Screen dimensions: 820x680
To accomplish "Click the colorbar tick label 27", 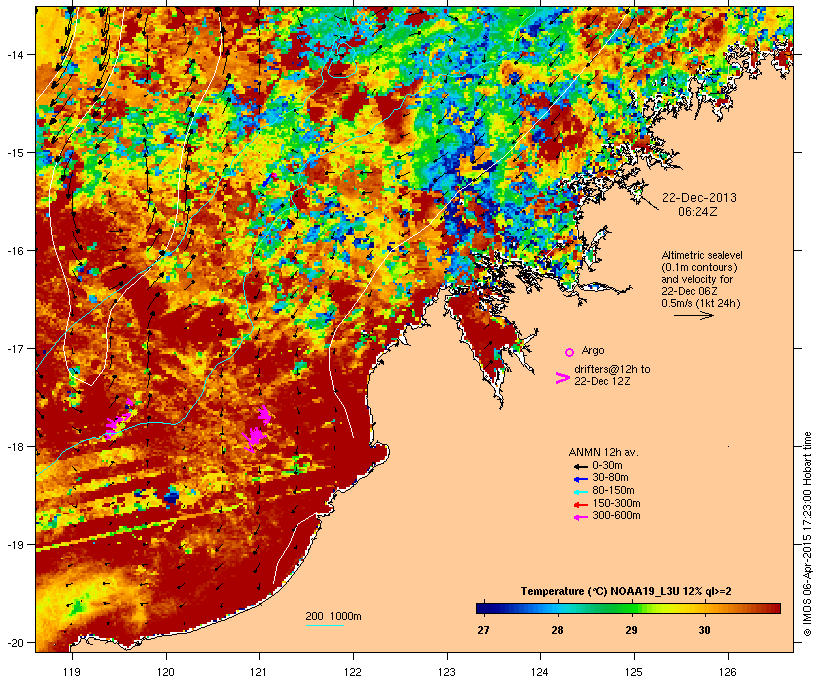I will coord(483,630).
